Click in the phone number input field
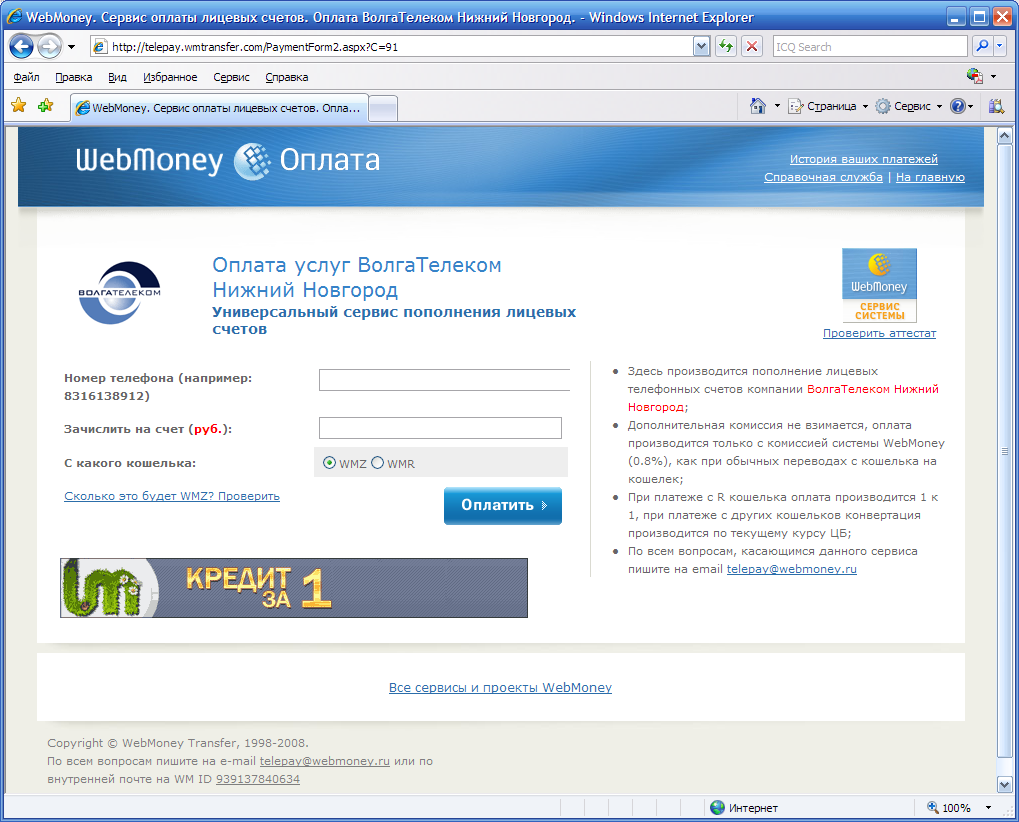1019x822 pixels. [x=443, y=380]
